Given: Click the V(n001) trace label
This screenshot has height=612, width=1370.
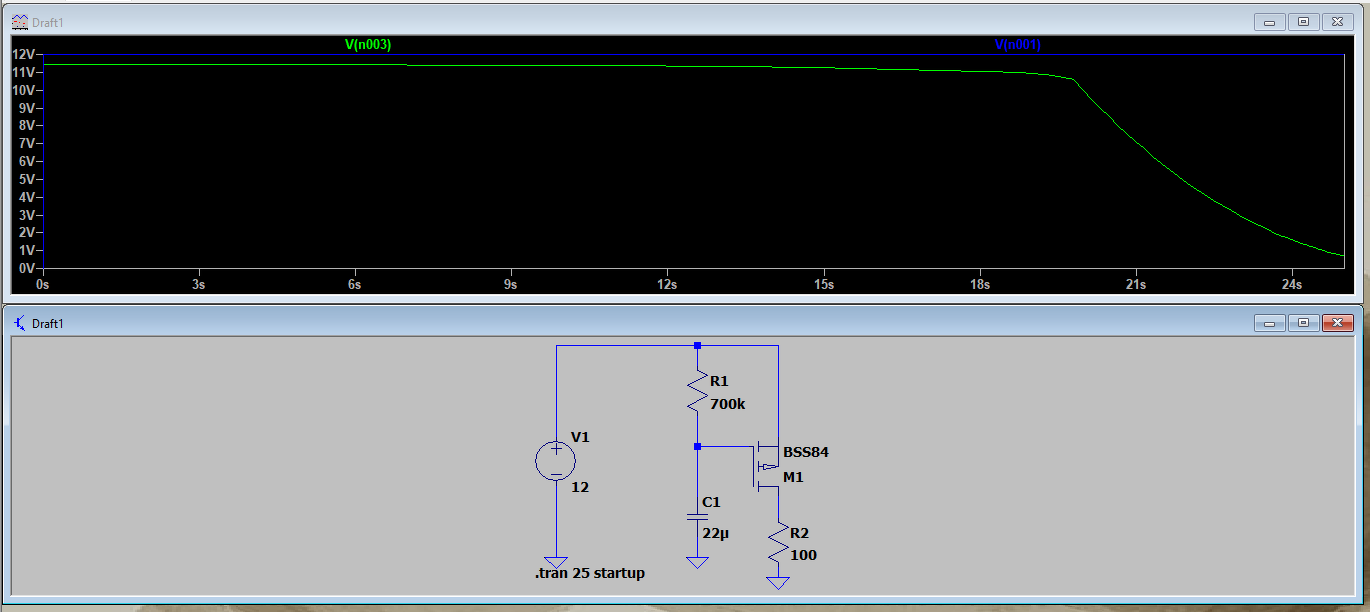Looking at the screenshot, I should click(1018, 45).
